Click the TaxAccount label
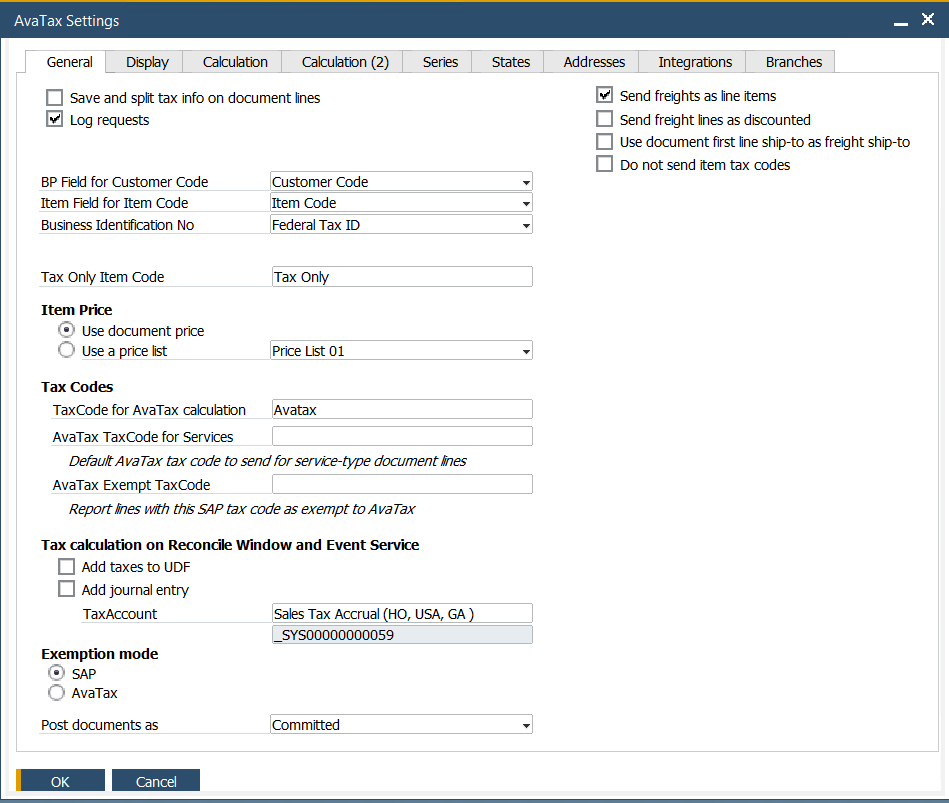This screenshot has width=949, height=803. tap(120, 614)
